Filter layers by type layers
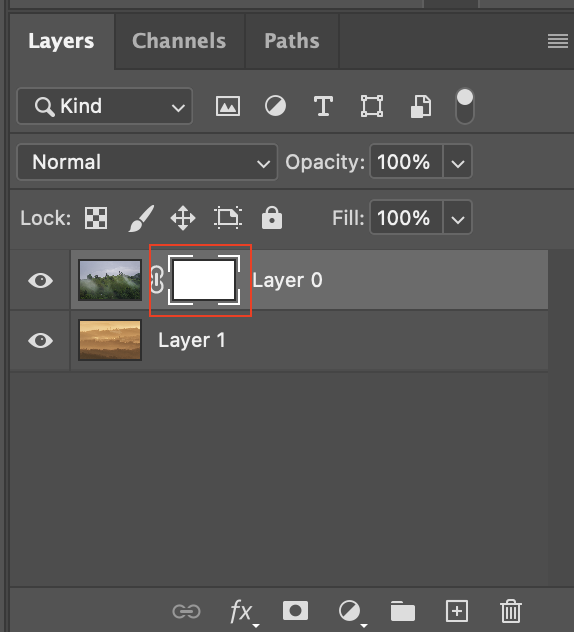Screen dimensions: 574x632 click(x=323, y=106)
